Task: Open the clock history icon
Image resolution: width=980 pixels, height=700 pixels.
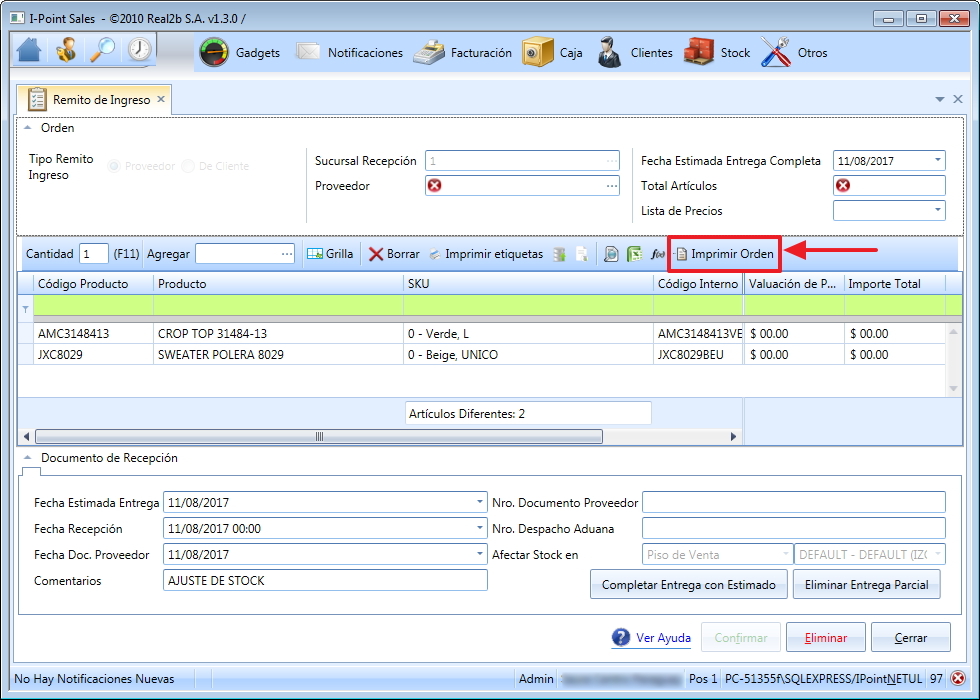Action: click(x=139, y=50)
